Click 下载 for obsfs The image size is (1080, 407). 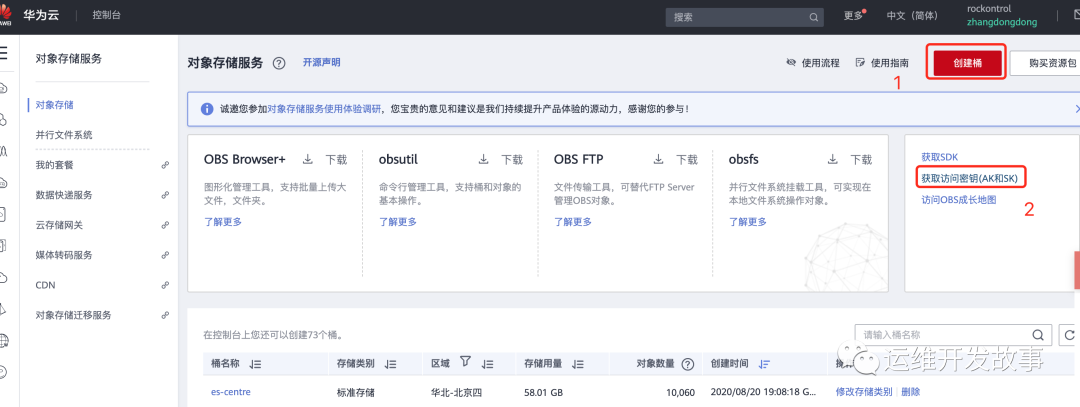pos(862,160)
